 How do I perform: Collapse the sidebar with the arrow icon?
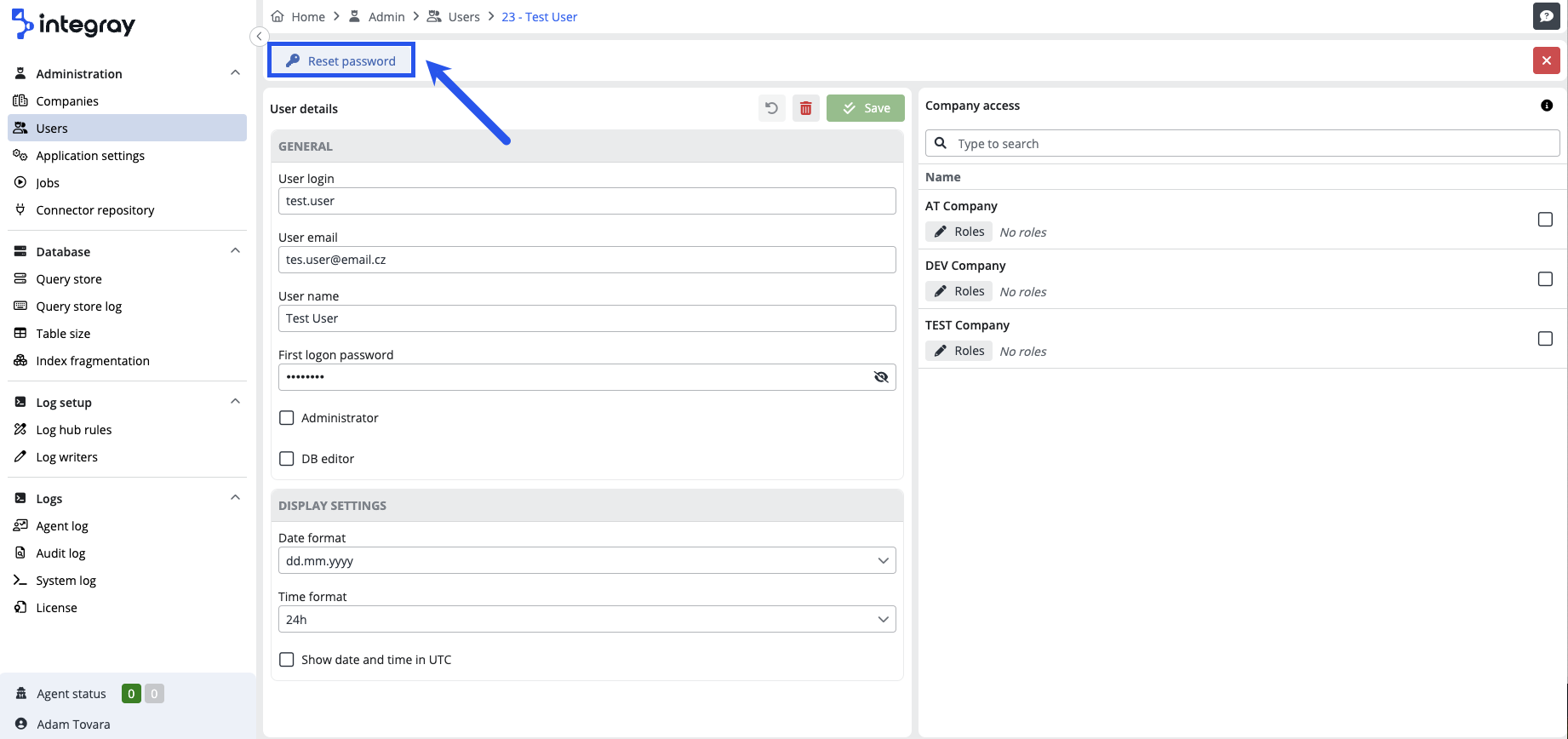coord(259,36)
